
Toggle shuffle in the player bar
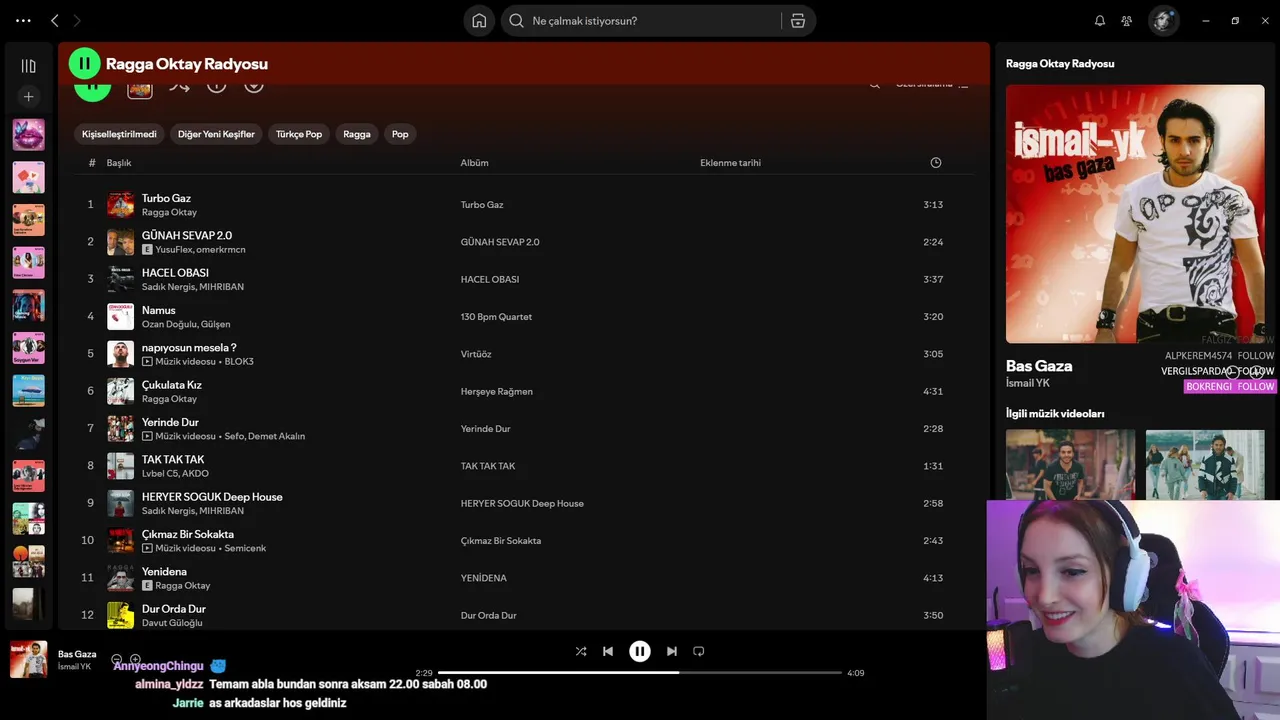[581, 651]
